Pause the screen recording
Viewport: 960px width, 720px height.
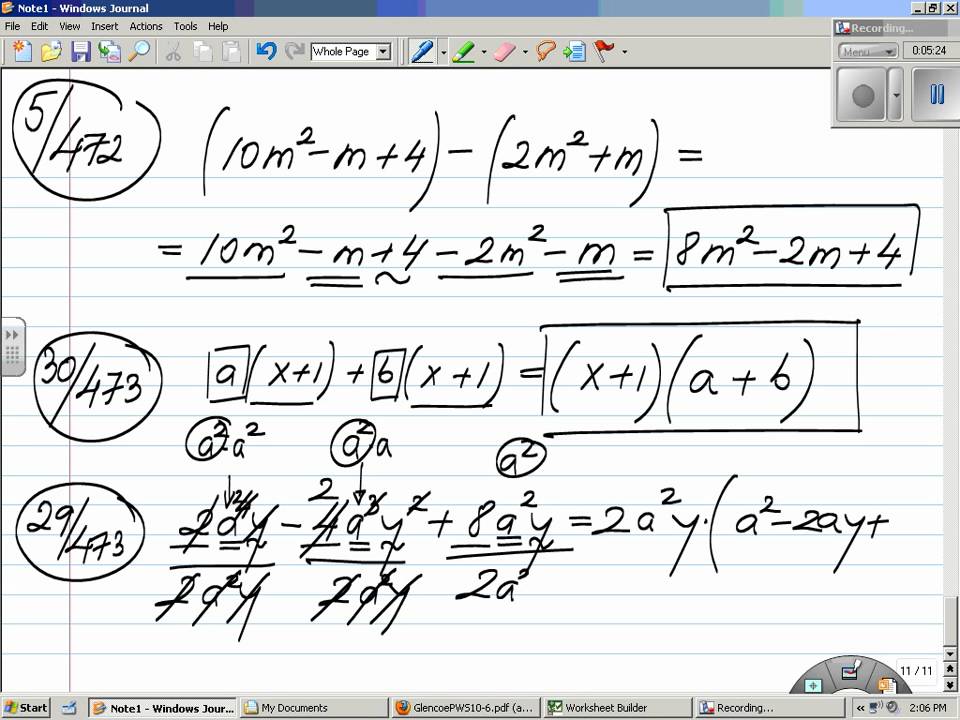(936, 95)
